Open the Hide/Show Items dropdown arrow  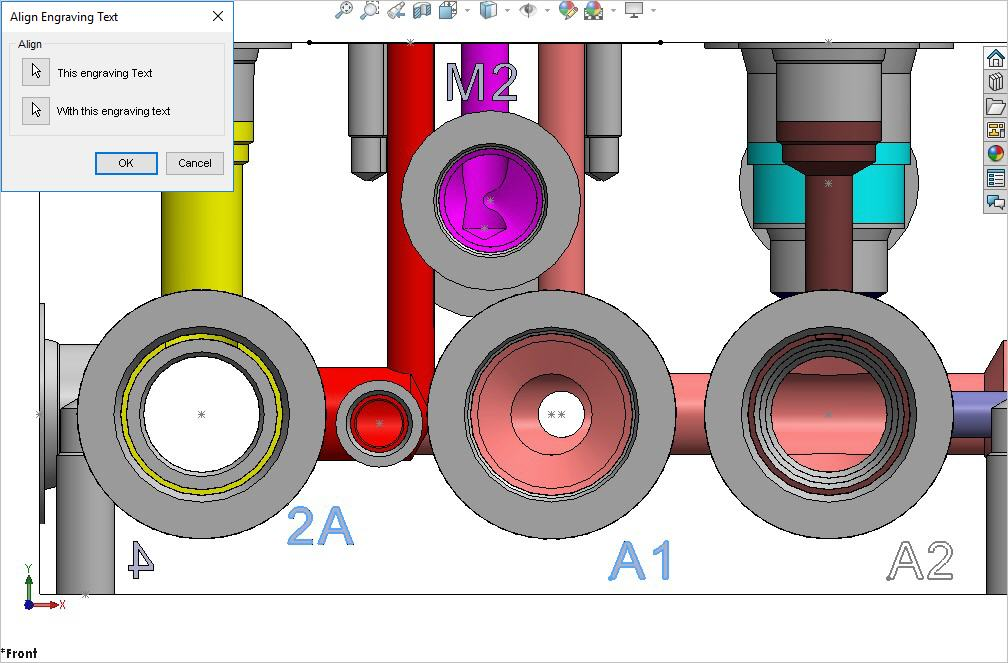[547, 11]
